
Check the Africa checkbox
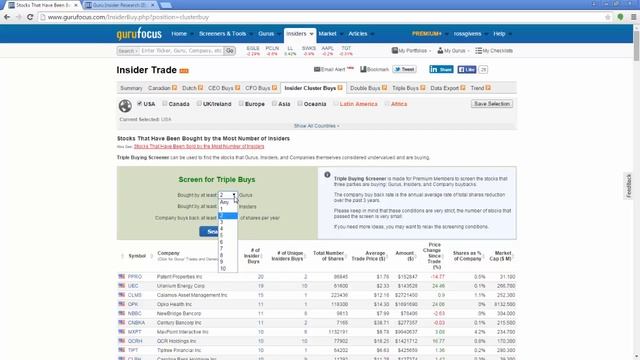pos(387,104)
